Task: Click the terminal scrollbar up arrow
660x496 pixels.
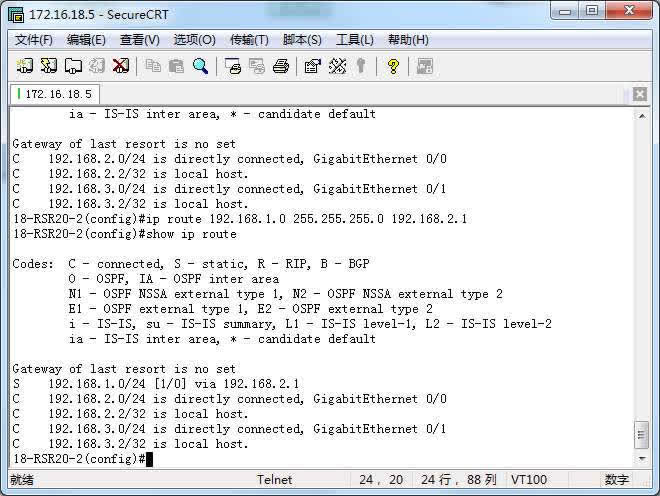Action: tap(641, 115)
